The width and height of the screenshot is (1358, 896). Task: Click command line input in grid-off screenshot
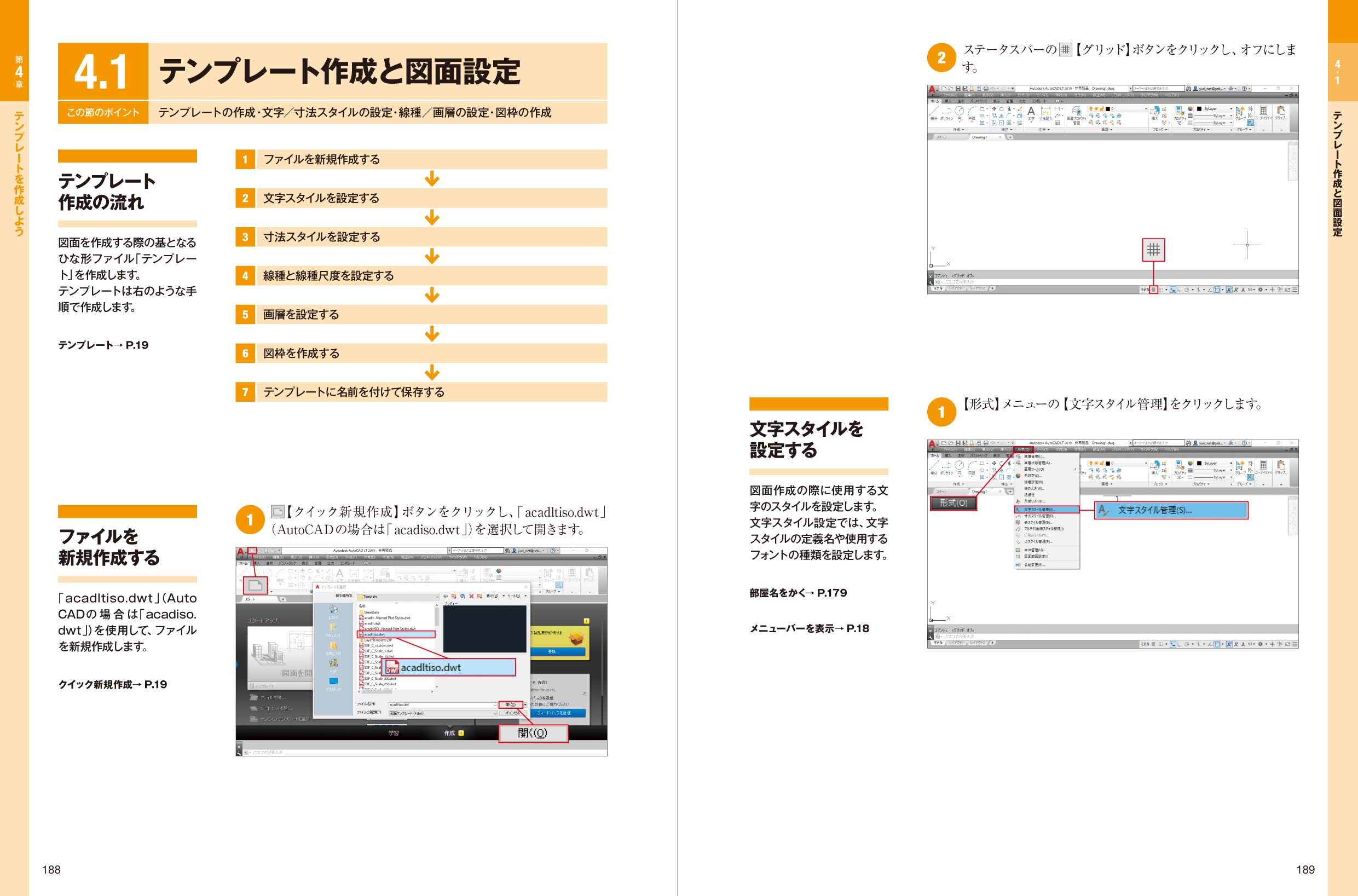pyautogui.click(x=1116, y=282)
